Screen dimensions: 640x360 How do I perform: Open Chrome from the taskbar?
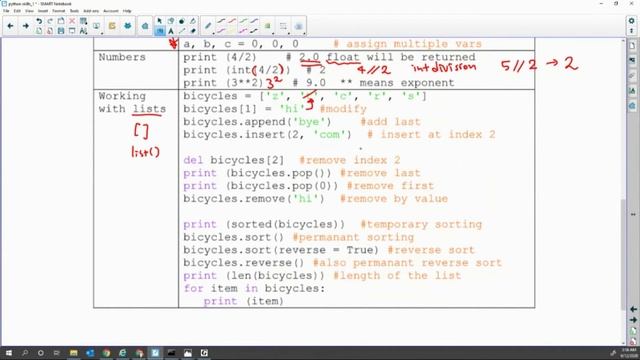107,353
